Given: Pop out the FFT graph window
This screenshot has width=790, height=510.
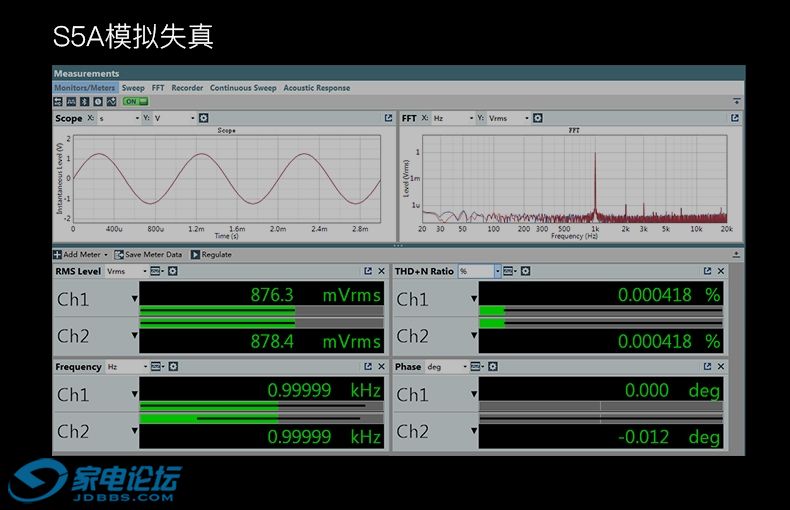Looking at the screenshot, I should [x=735, y=118].
